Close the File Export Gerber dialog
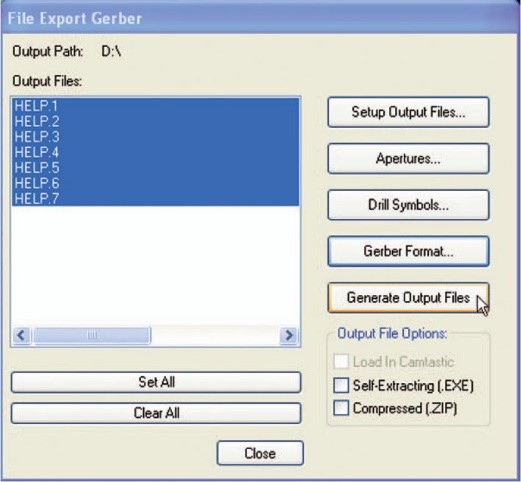 [x=260, y=453]
